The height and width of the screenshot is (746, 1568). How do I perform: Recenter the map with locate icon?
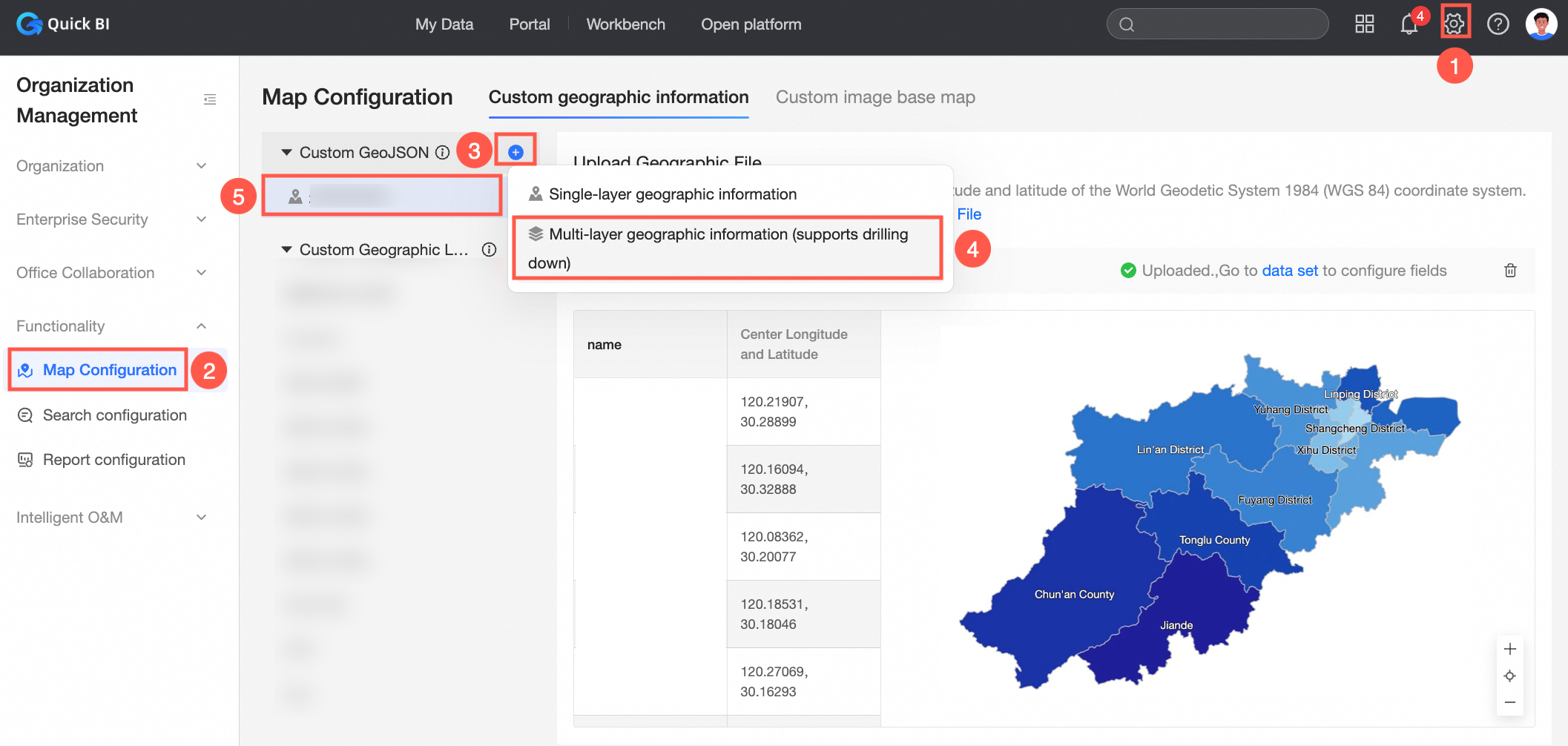[x=1509, y=676]
